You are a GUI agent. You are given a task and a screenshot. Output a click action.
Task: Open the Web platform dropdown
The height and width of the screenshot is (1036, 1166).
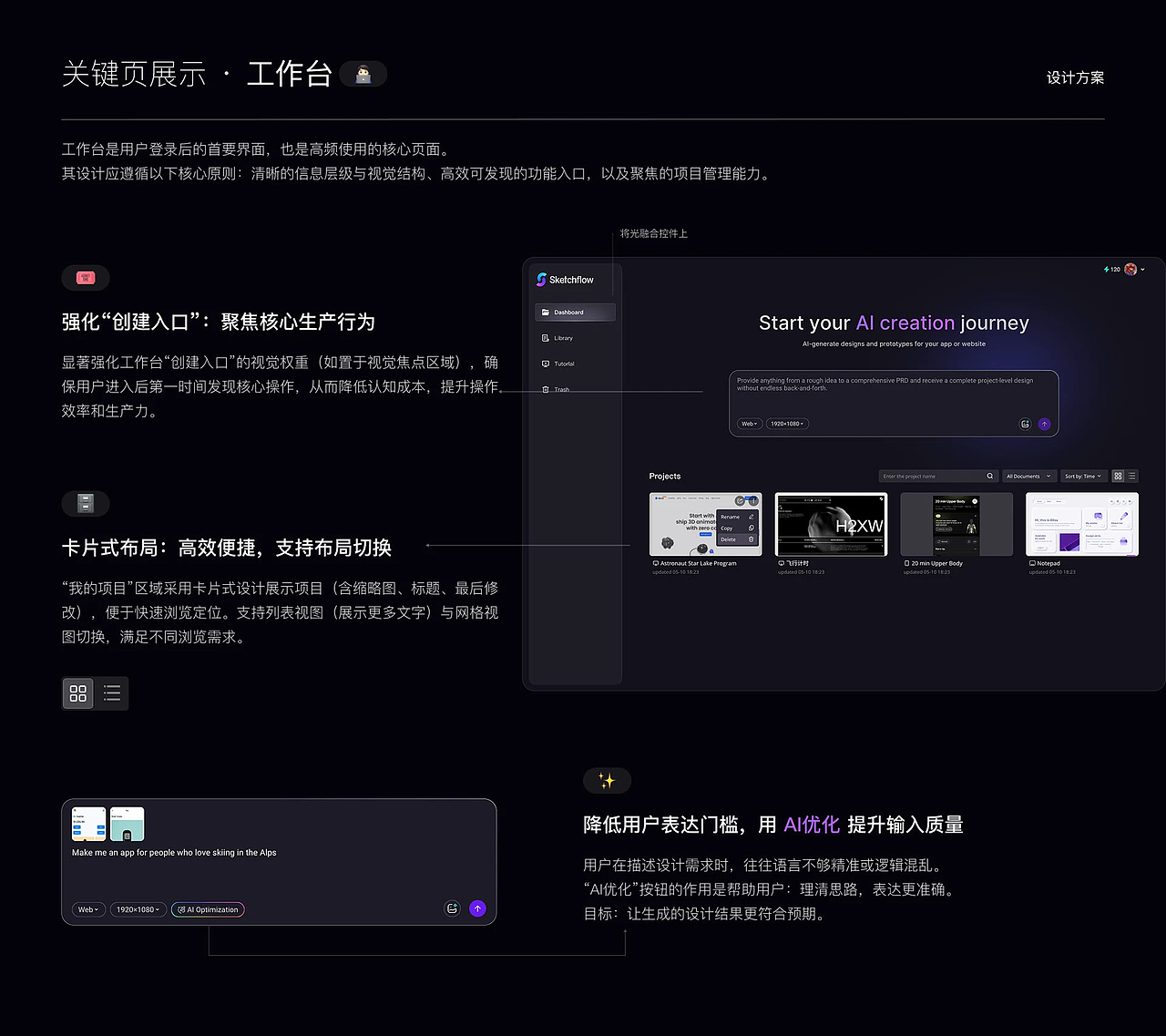pyautogui.click(x=749, y=424)
